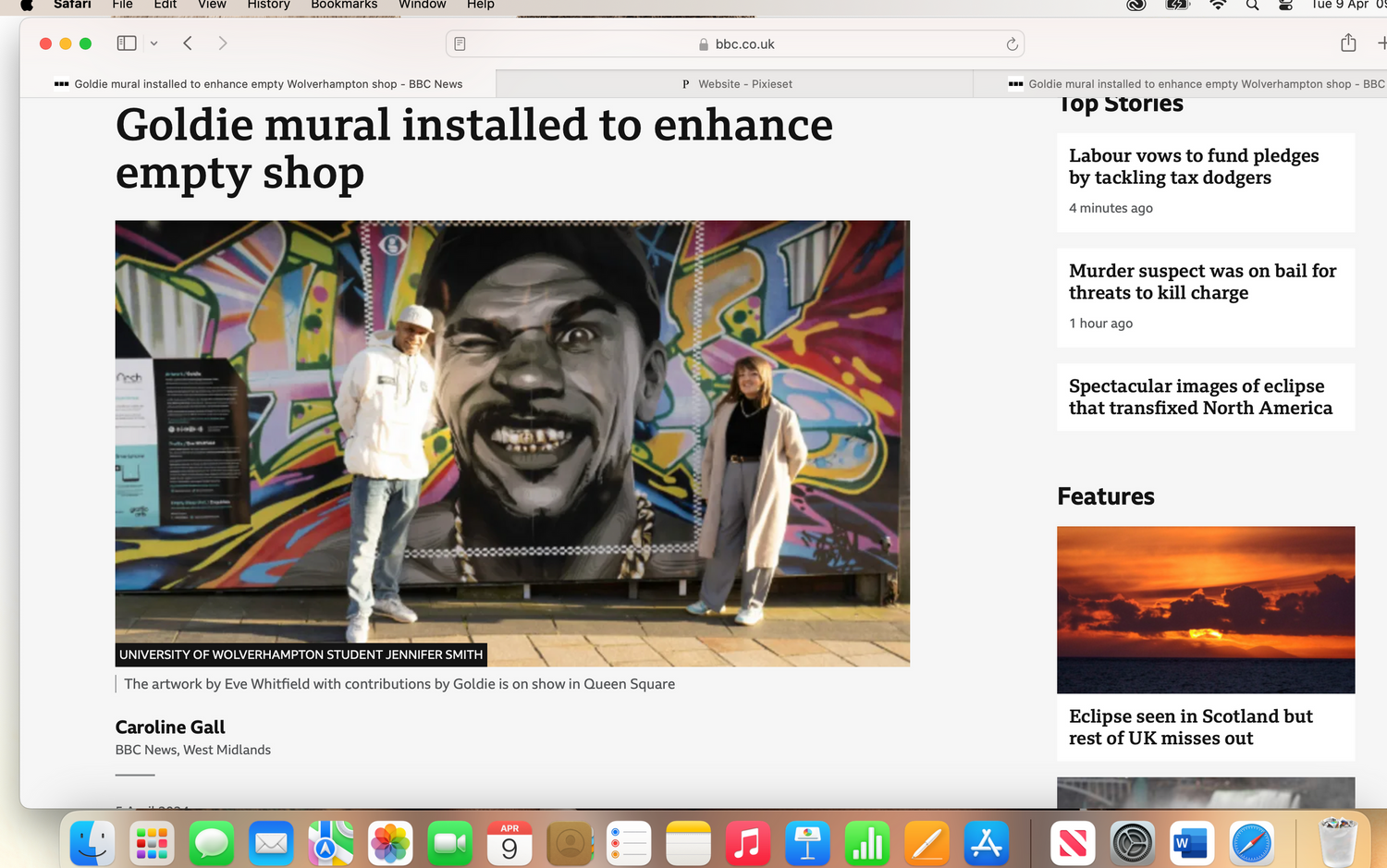Open Launchpad from the Dock
1387x868 pixels.
[152, 843]
